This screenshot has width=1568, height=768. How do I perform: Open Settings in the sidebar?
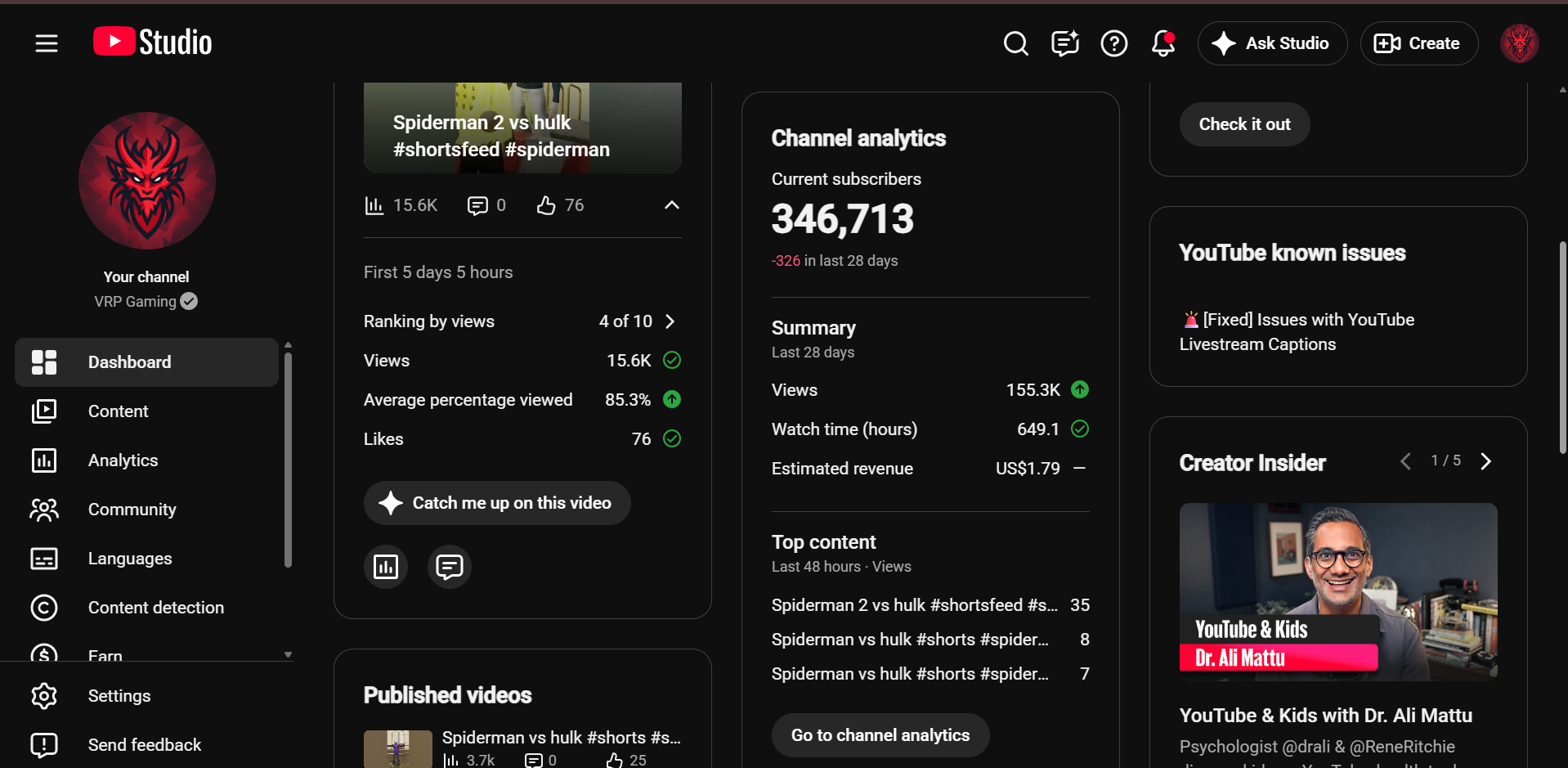147,696
